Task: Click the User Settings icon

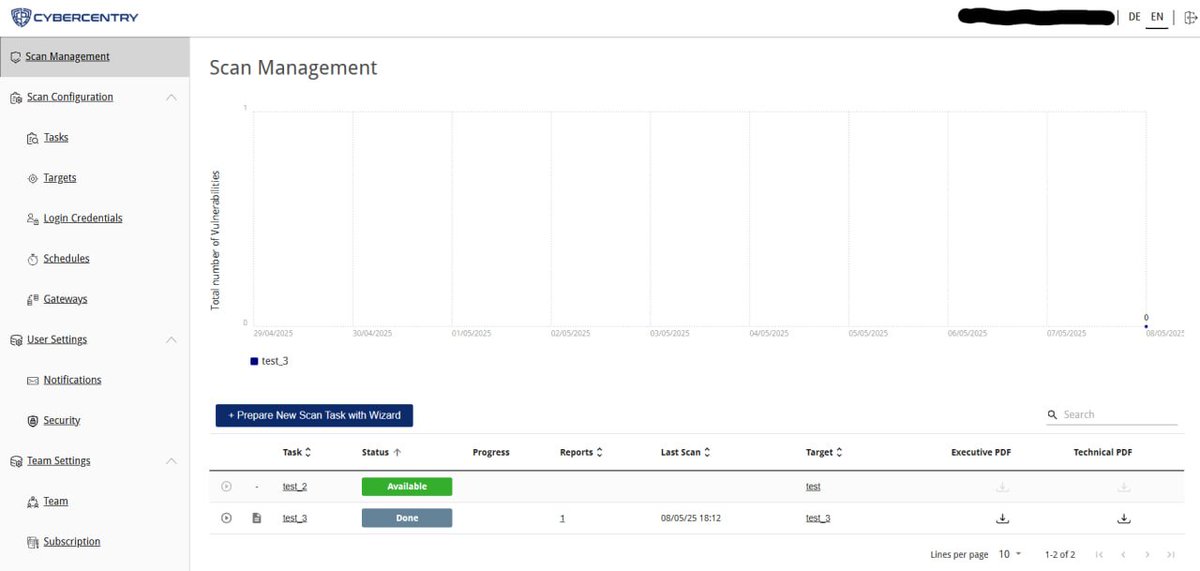Action: (16, 340)
